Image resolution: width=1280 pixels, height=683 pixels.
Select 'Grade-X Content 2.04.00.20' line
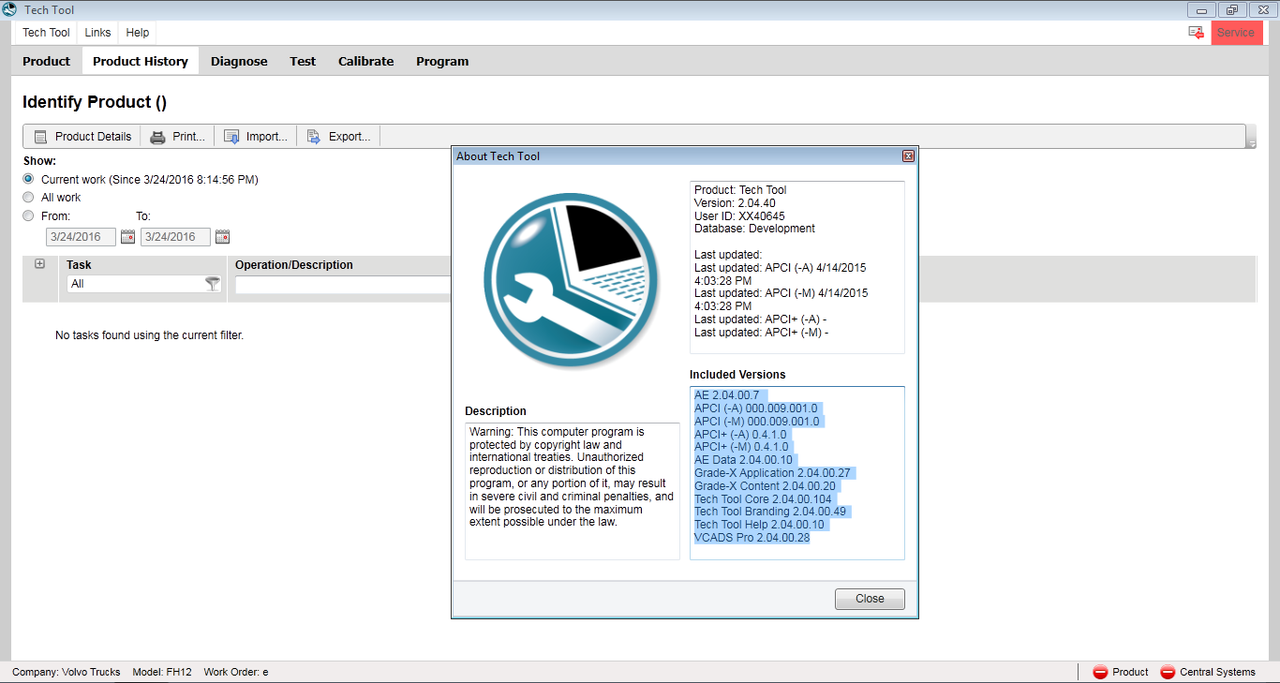[x=765, y=486]
